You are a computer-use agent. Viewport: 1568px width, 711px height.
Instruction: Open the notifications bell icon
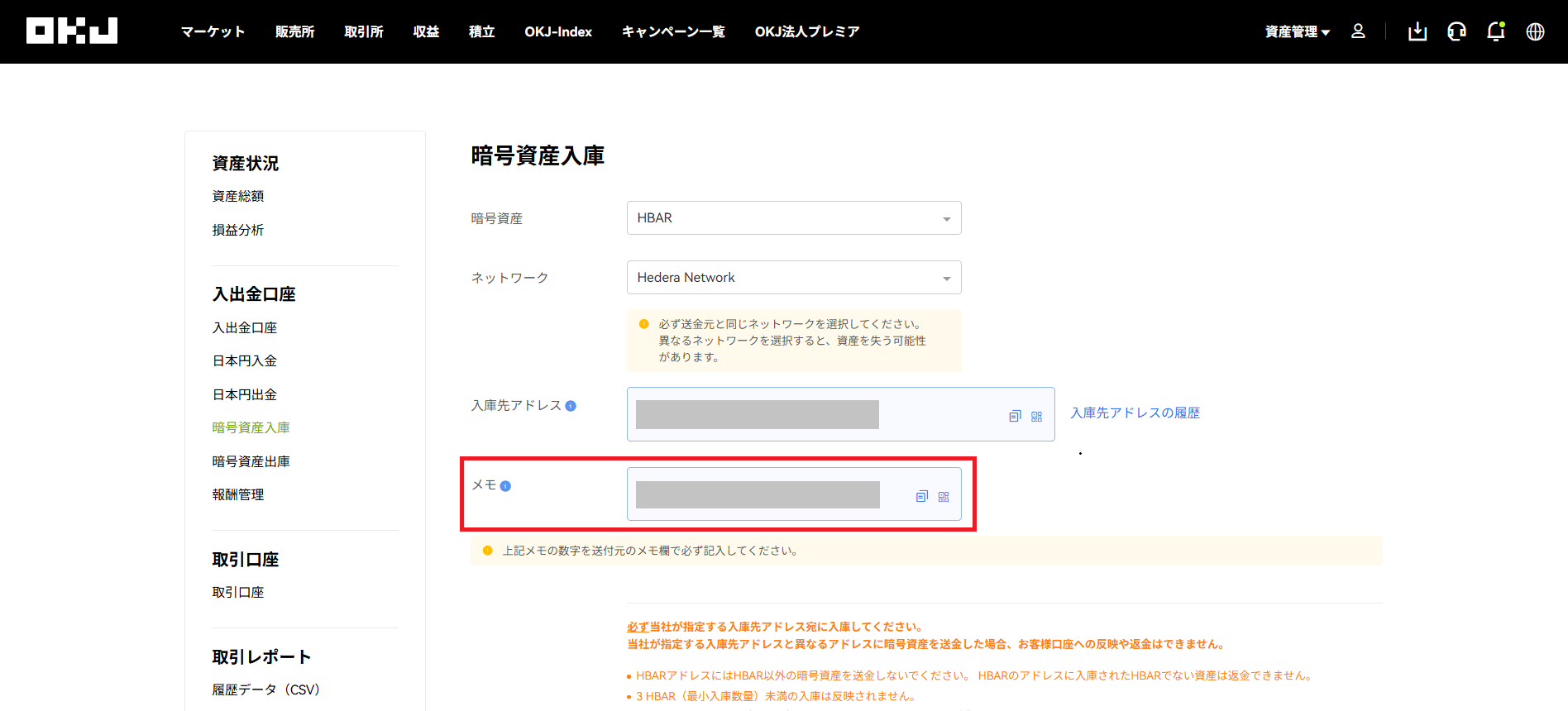(1495, 31)
